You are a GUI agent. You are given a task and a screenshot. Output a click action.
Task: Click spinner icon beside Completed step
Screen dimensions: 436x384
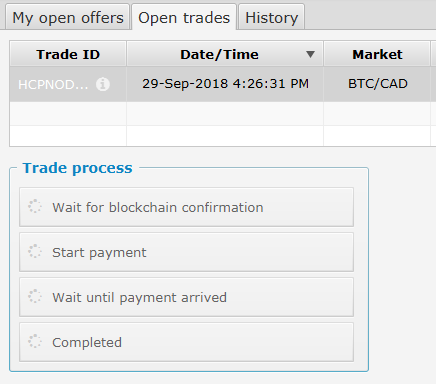click(35, 341)
